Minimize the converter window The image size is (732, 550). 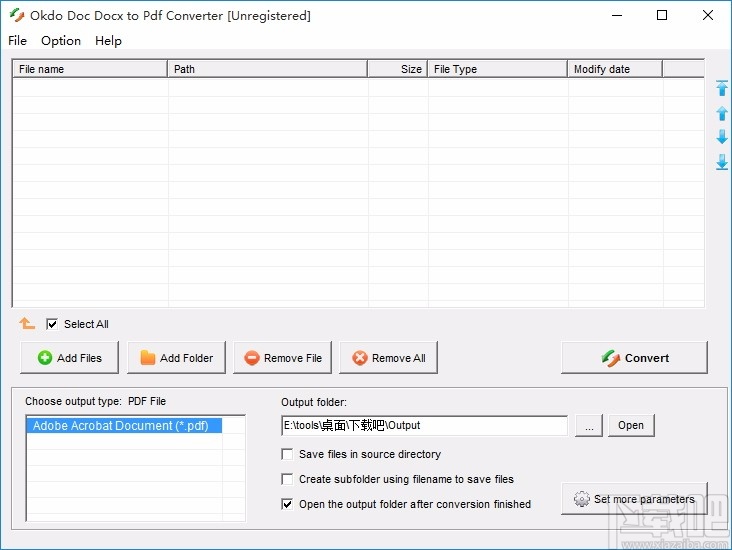point(617,15)
